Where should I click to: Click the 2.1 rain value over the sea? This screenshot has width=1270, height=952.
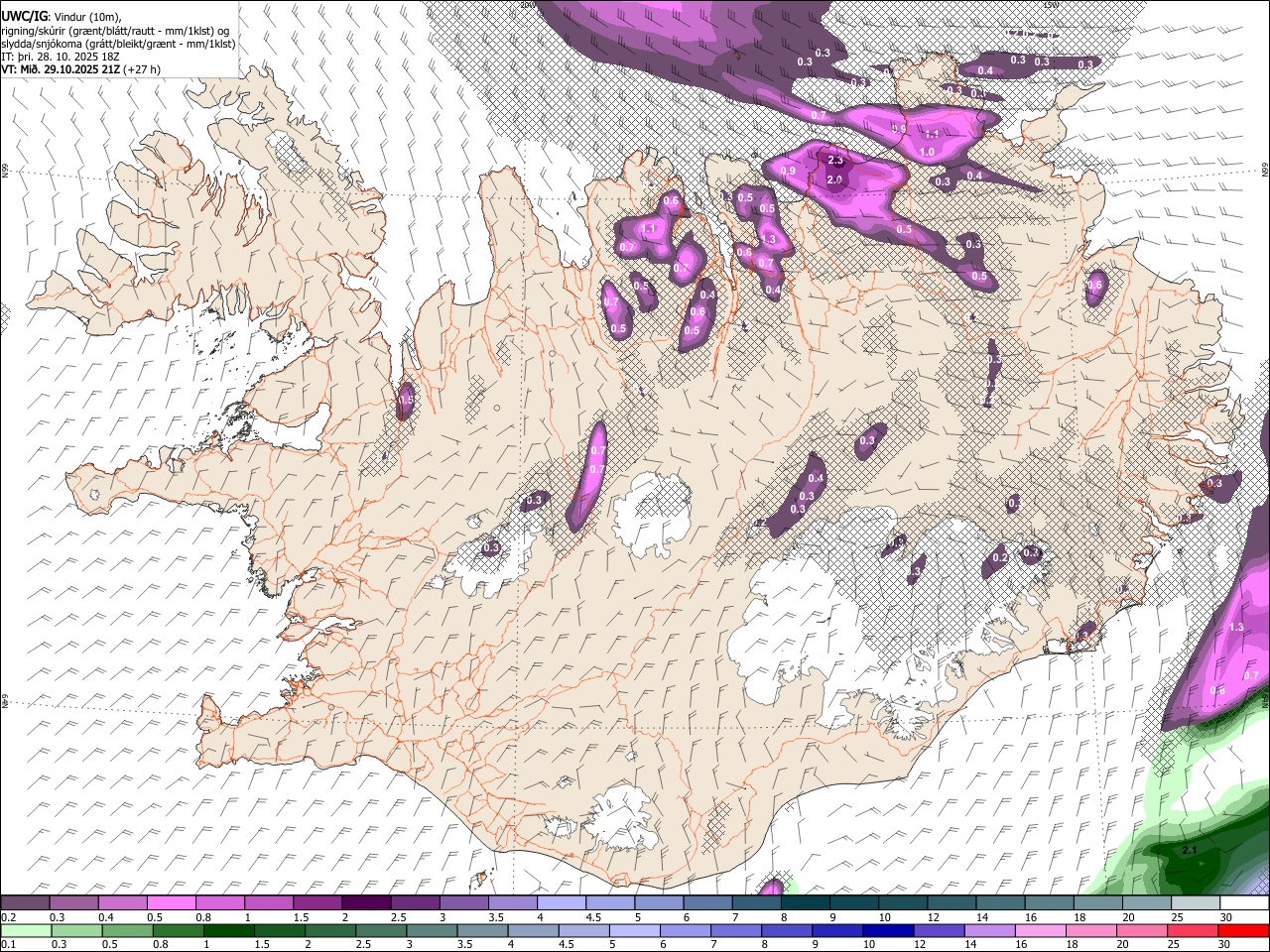coord(1190,851)
